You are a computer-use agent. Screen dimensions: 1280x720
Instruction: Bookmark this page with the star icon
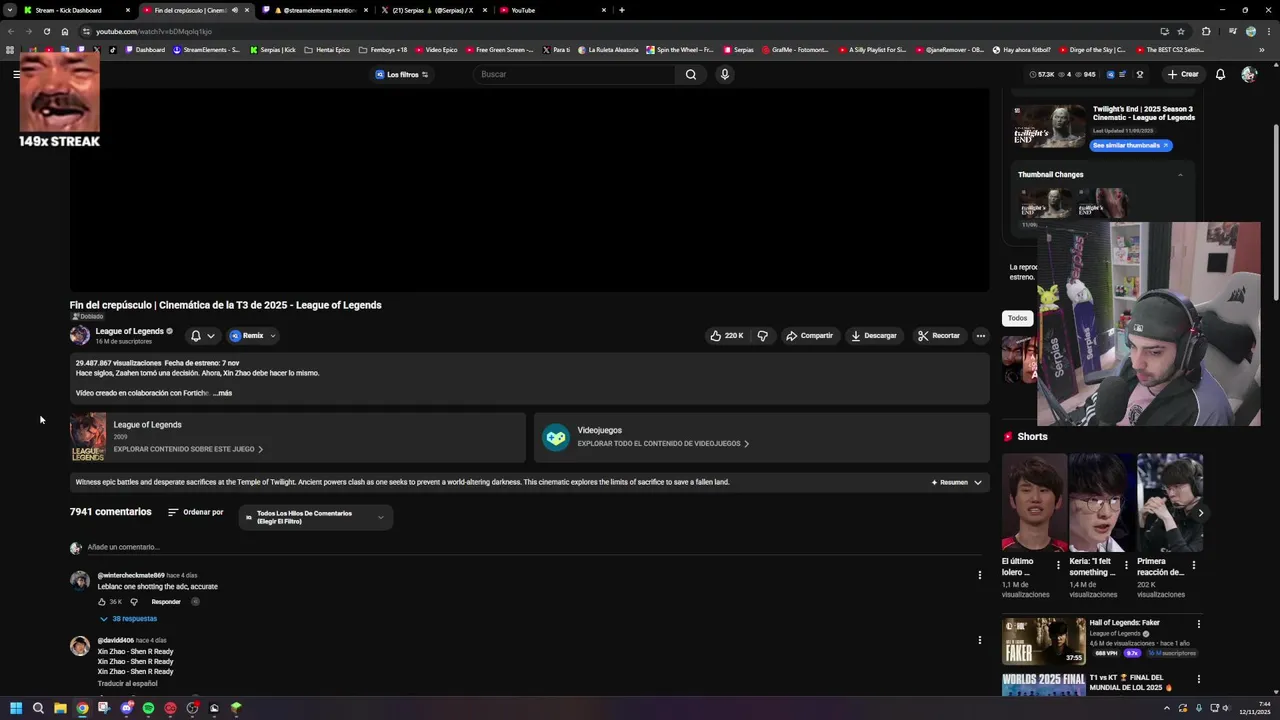click(1181, 31)
